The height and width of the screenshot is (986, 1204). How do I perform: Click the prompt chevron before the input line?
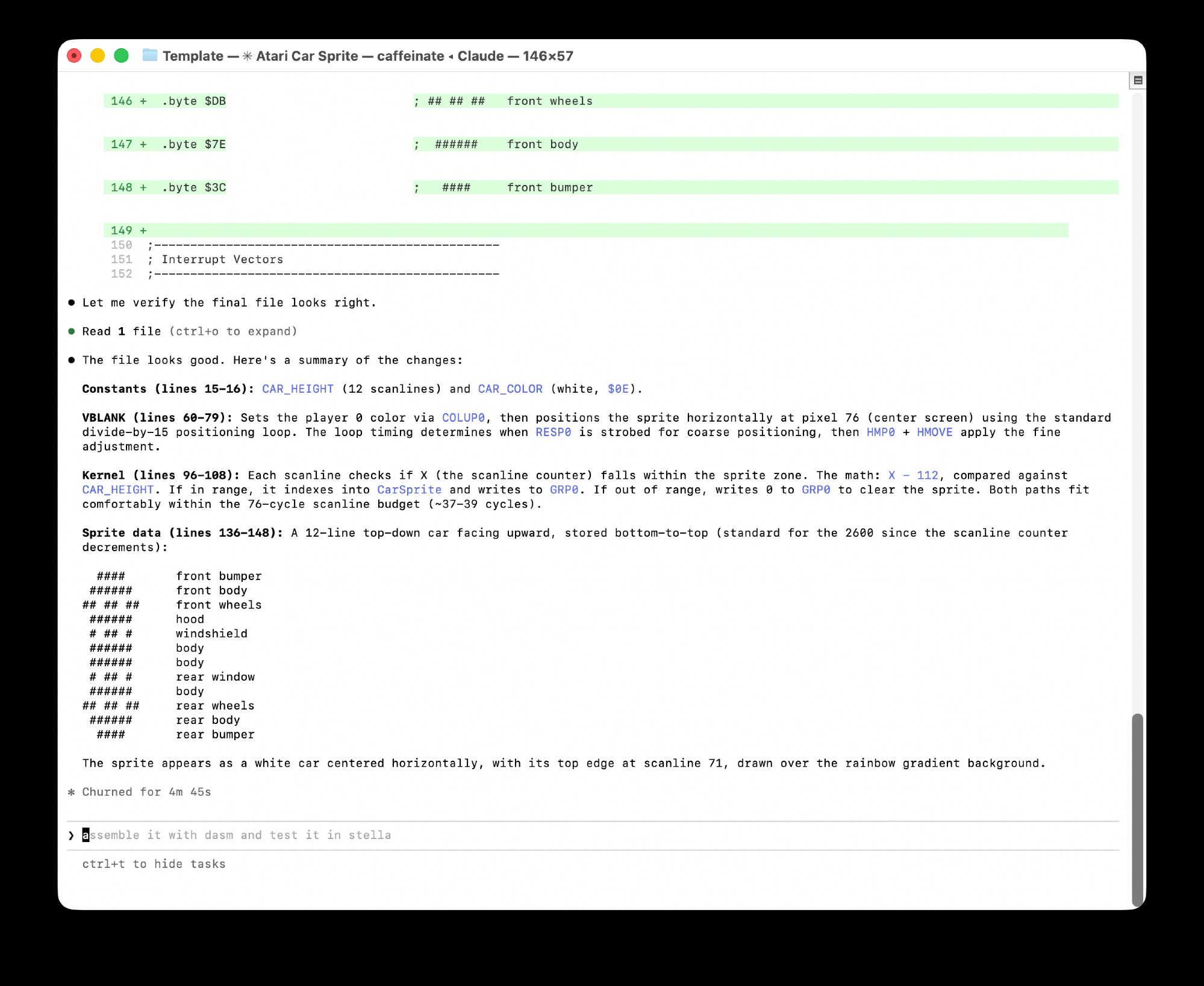[72, 835]
